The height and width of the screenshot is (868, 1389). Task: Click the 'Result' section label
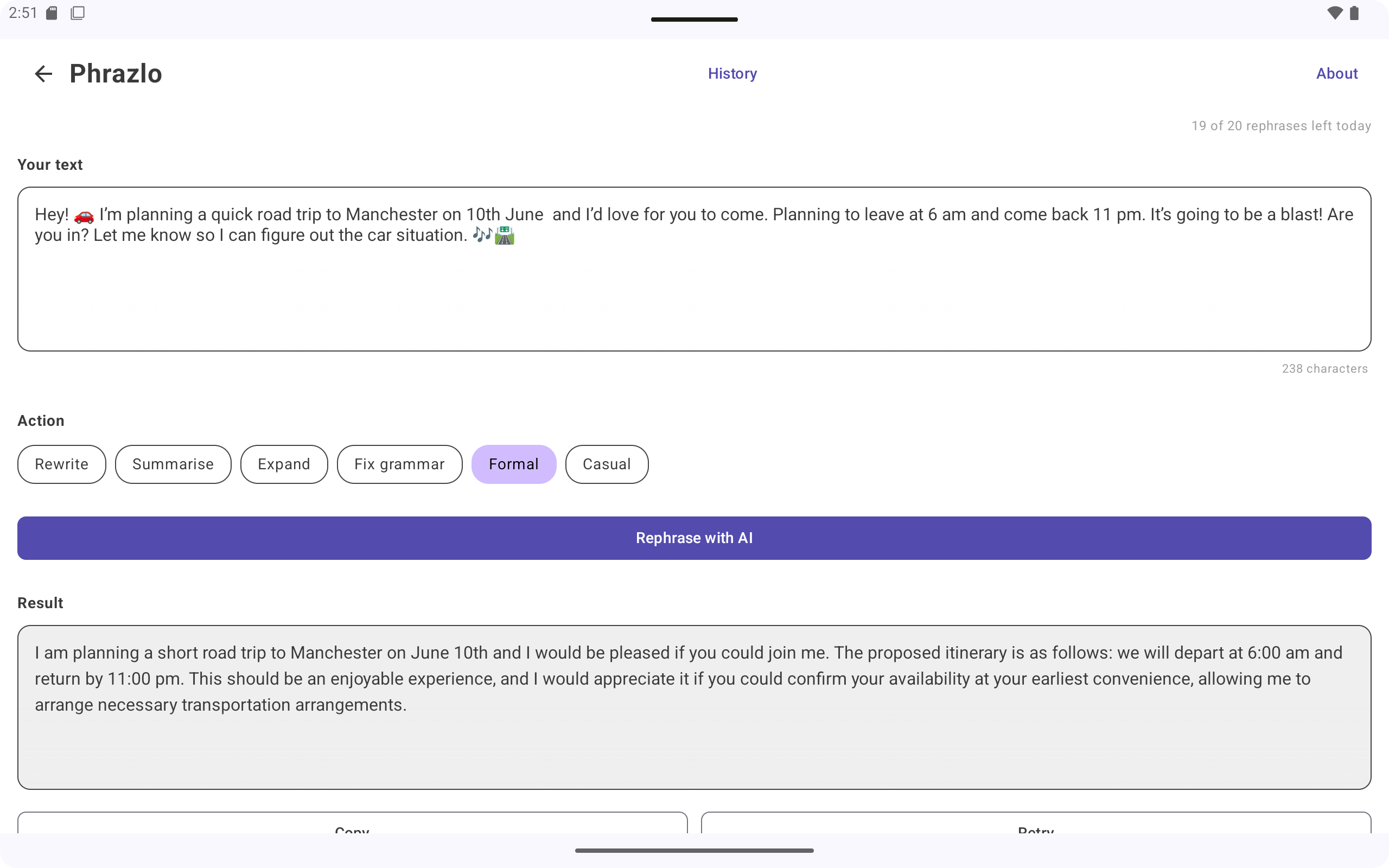(40, 603)
